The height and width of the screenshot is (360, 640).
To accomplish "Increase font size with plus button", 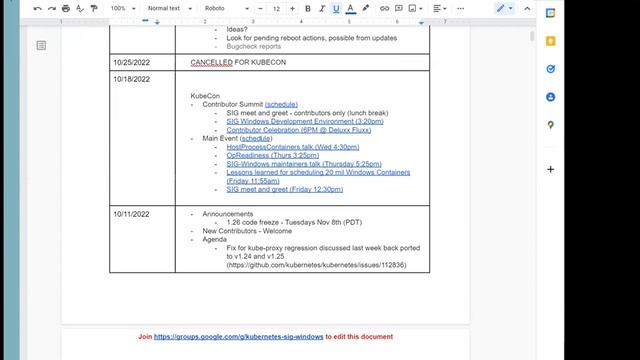I will [292, 9].
